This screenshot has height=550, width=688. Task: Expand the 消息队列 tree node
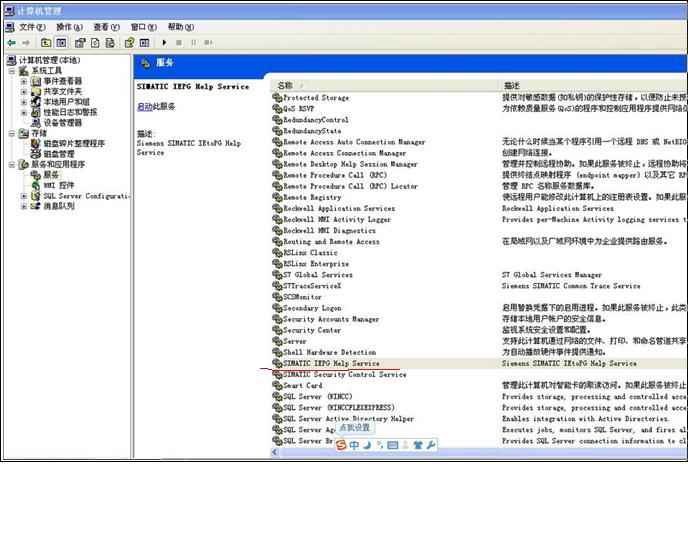[24, 206]
